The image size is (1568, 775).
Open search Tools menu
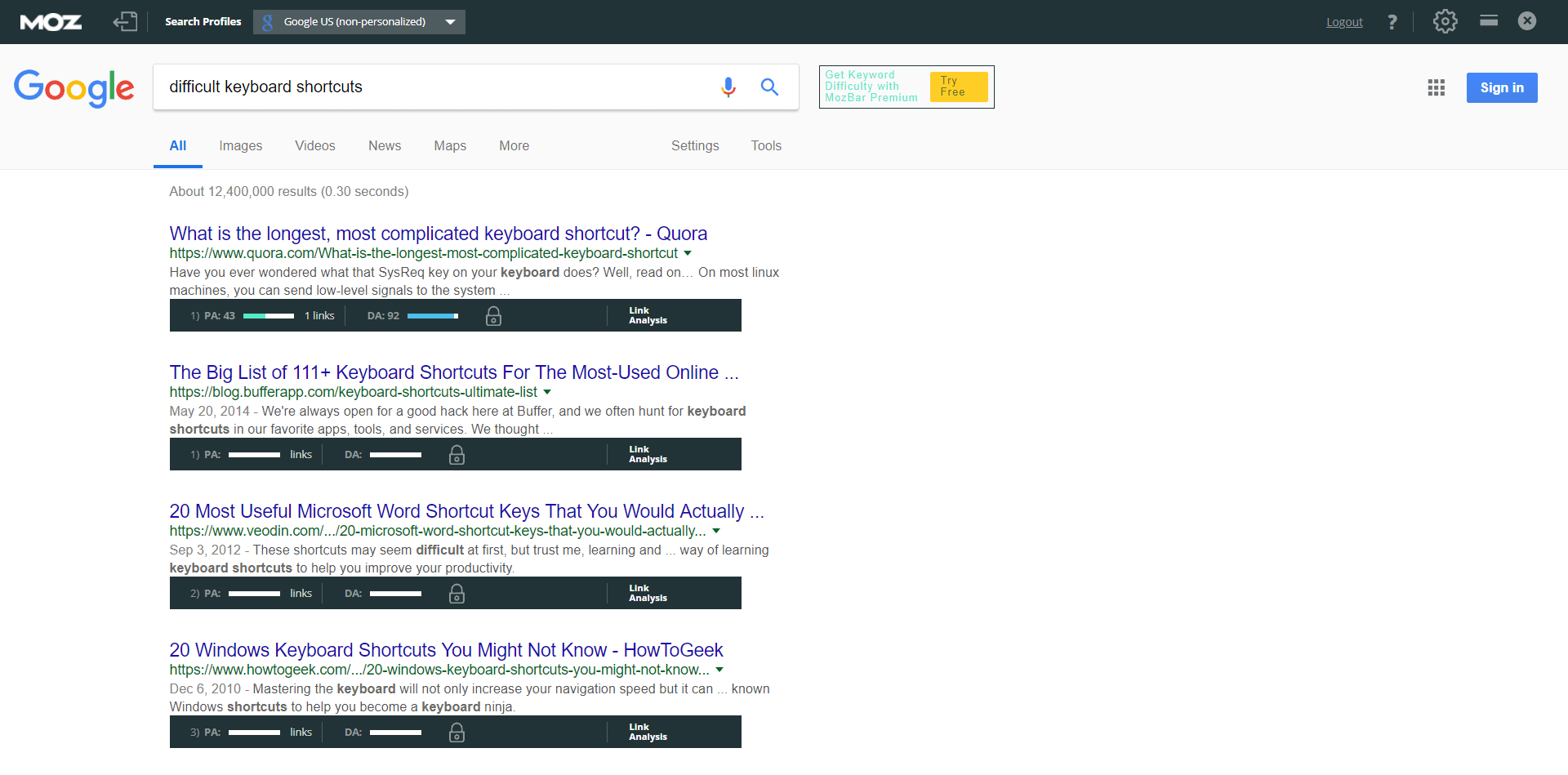pyautogui.click(x=766, y=145)
